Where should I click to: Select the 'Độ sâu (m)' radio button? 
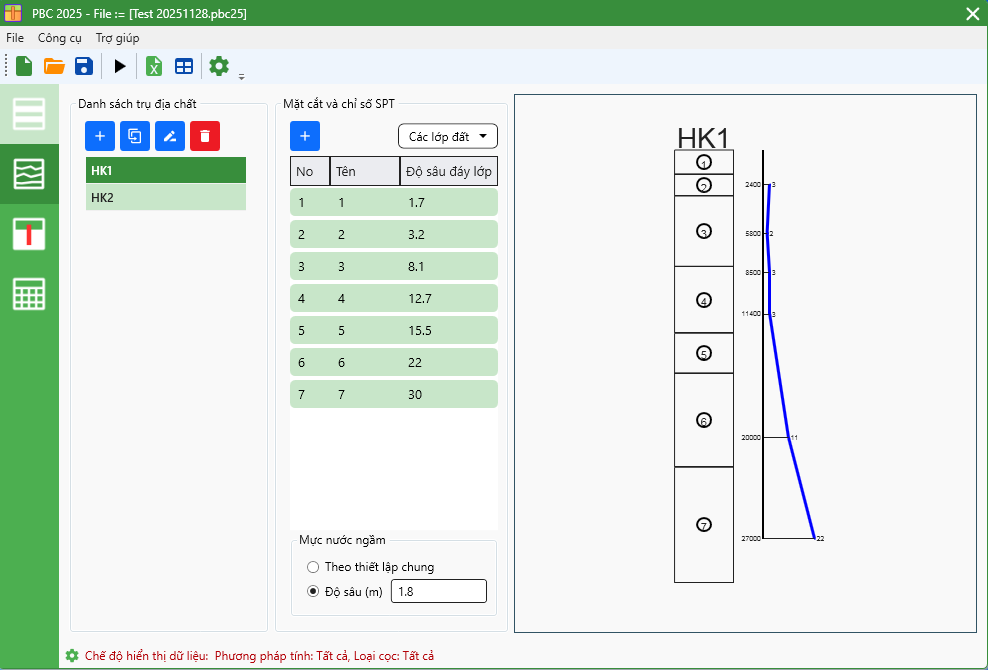click(313, 591)
